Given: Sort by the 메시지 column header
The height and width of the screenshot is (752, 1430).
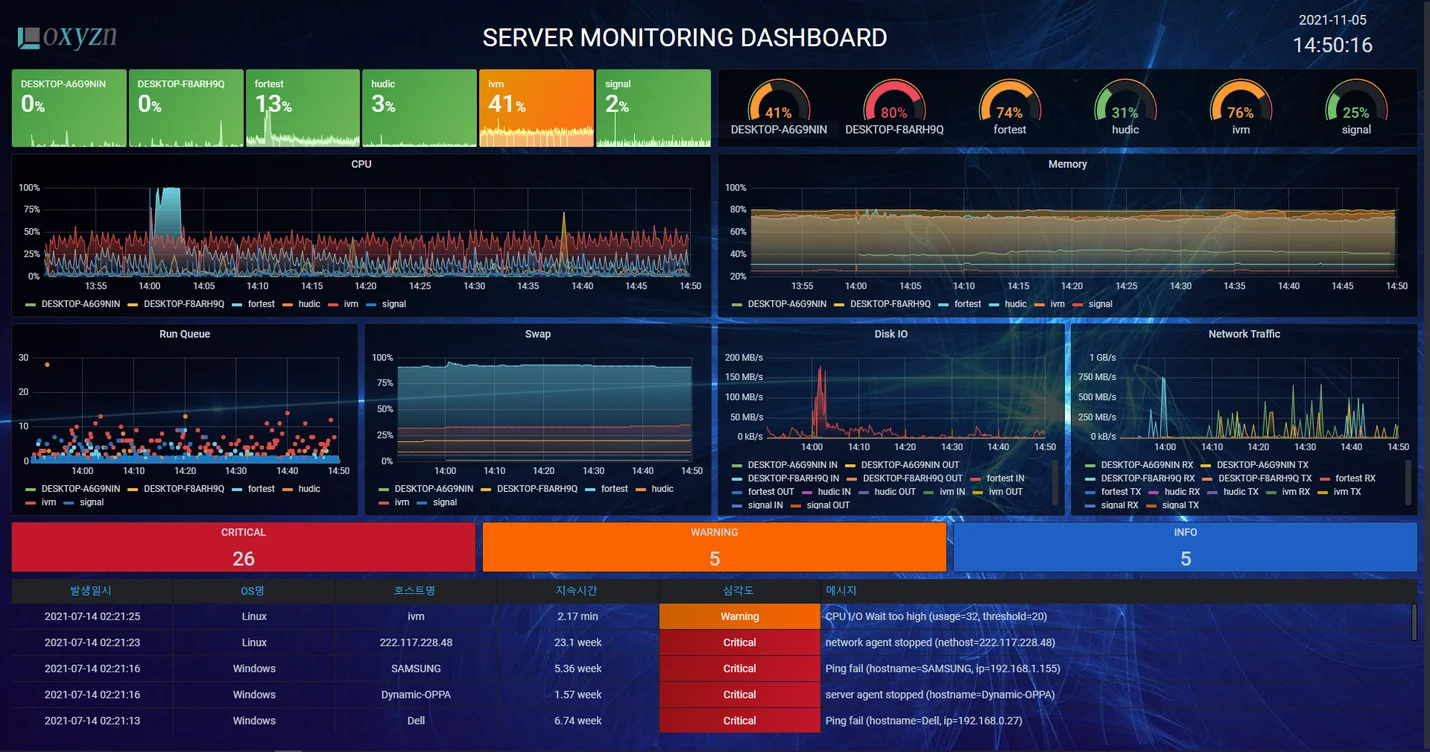Looking at the screenshot, I should click(1119, 591).
